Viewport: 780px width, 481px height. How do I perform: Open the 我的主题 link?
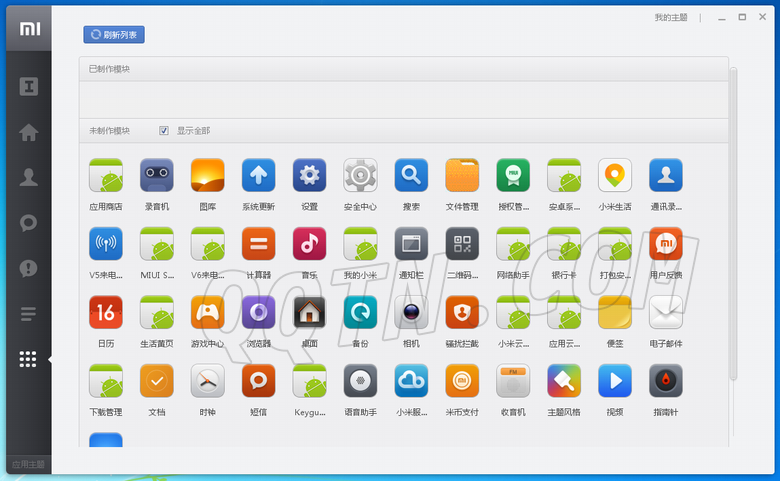[x=670, y=17]
